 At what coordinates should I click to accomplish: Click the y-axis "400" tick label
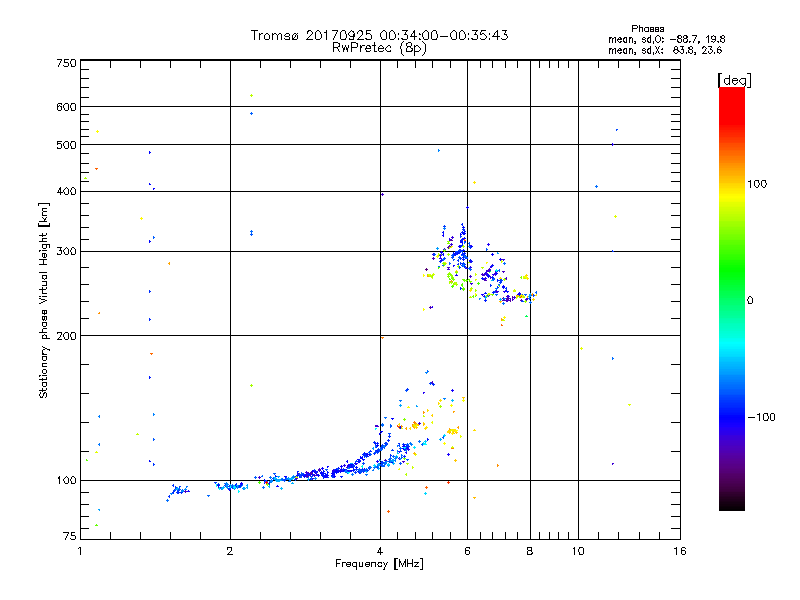[x=66, y=191]
